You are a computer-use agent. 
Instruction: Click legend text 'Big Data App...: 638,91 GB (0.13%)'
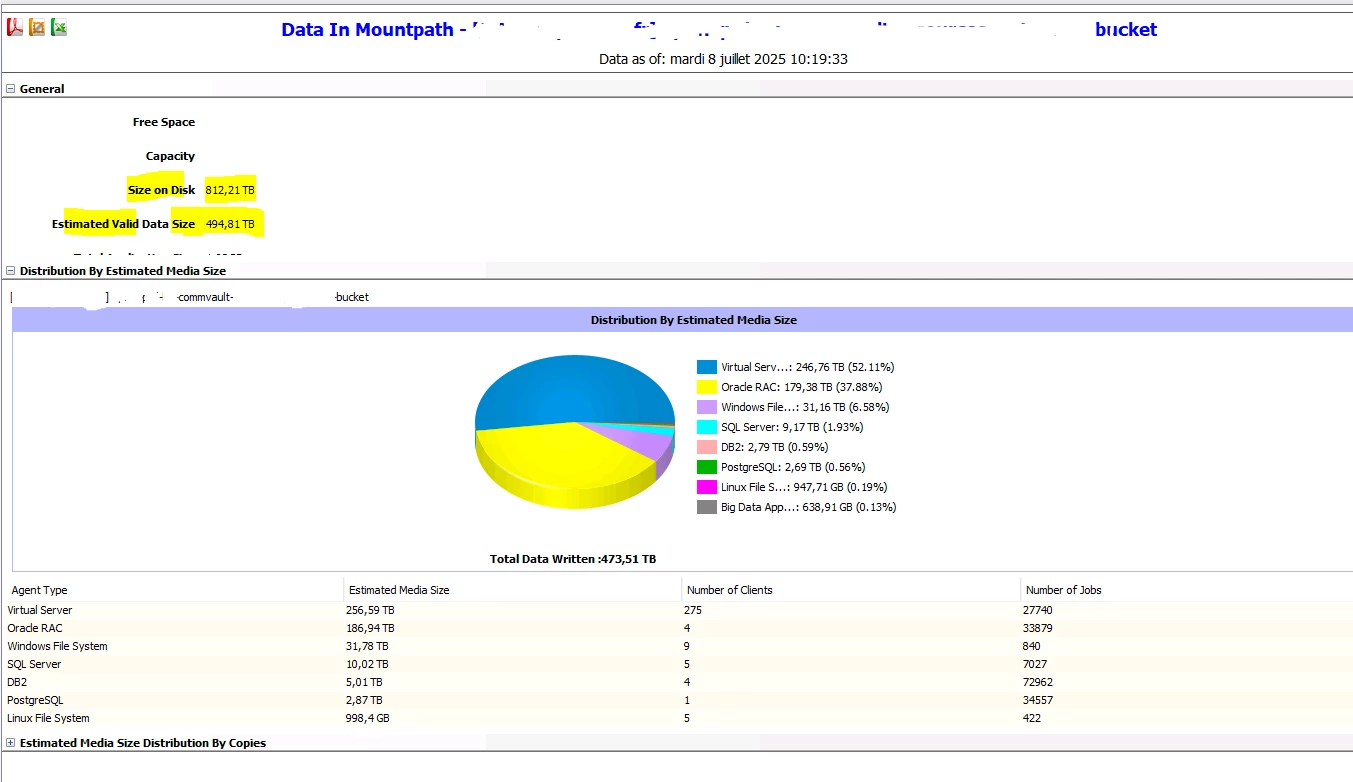(809, 507)
